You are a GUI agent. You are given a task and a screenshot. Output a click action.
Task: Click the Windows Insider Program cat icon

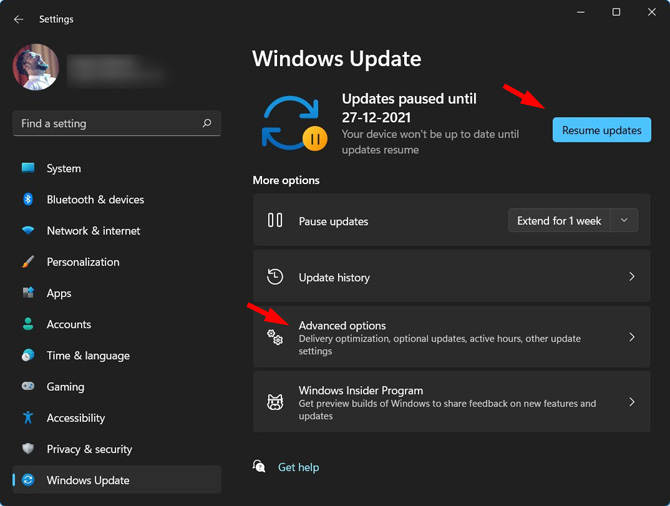(x=275, y=402)
